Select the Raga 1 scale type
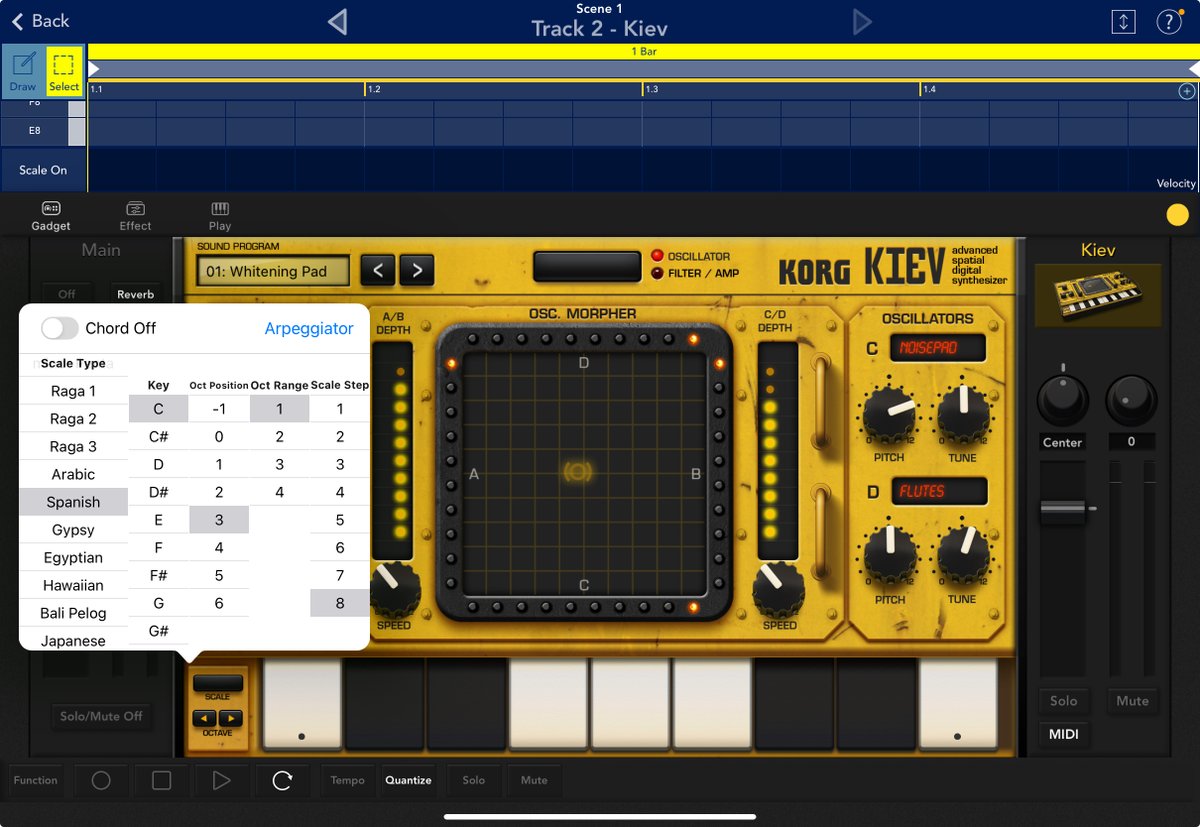Image resolution: width=1200 pixels, height=827 pixels. [73, 391]
